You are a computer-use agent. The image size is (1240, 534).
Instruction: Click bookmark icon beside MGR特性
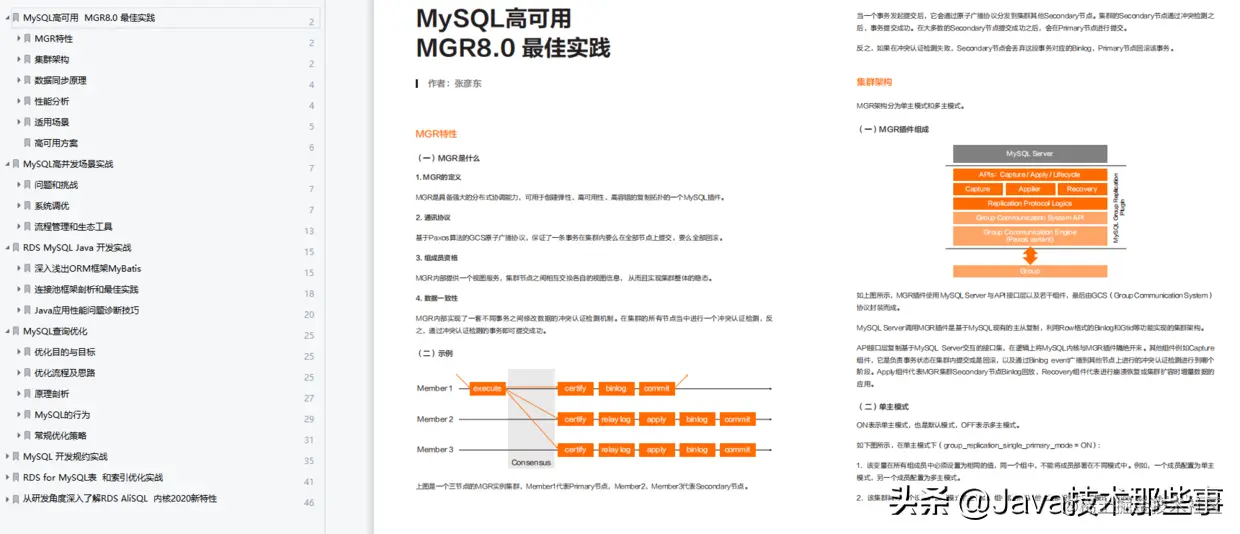(28, 39)
